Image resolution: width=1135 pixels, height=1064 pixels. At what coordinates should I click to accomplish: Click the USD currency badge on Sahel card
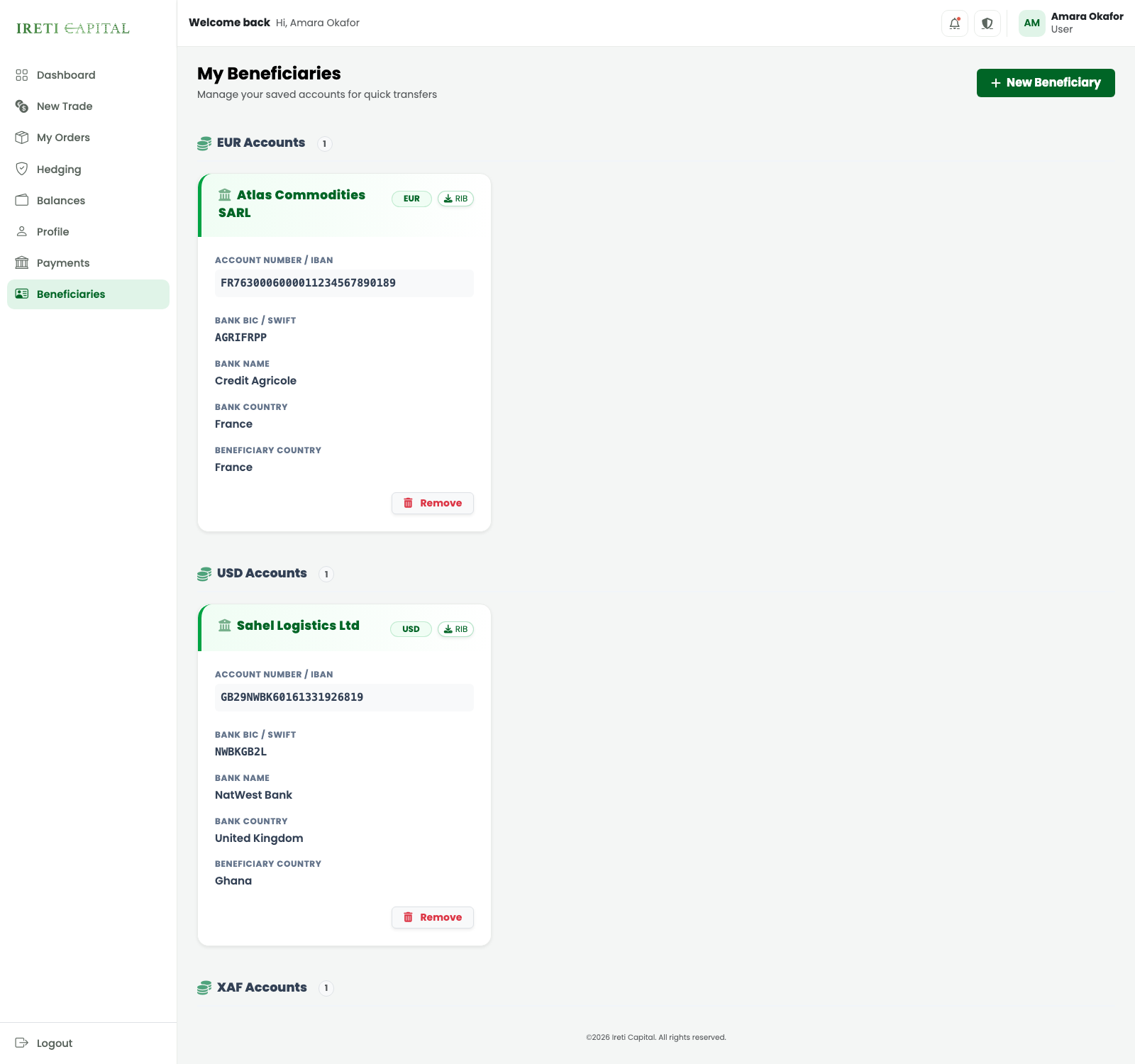[x=411, y=629]
